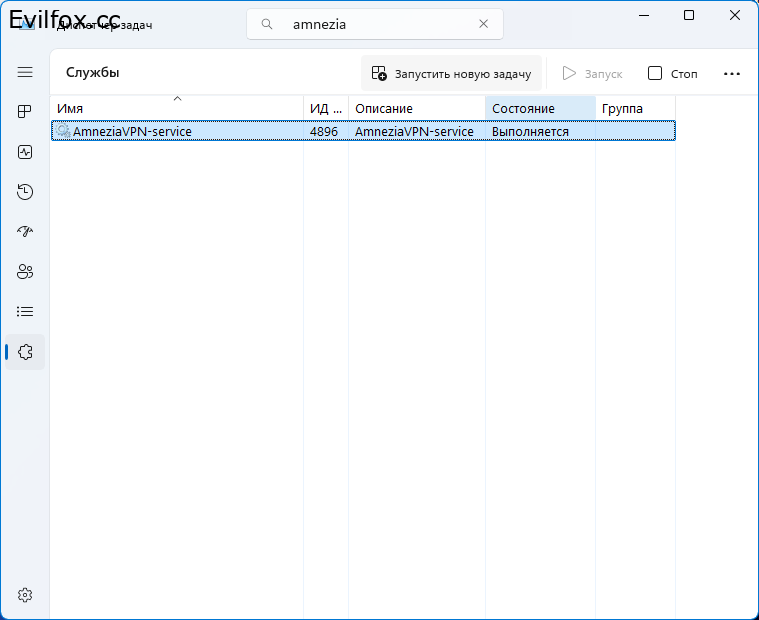Open Task Manager settings gear

click(25, 595)
